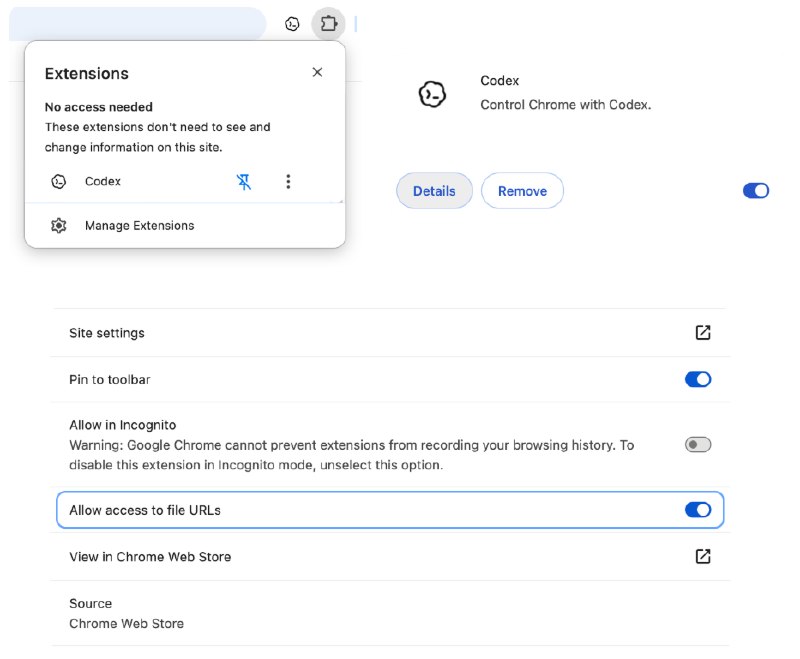
Task: Click the Manage Extensions gear icon
Action: (x=59, y=225)
